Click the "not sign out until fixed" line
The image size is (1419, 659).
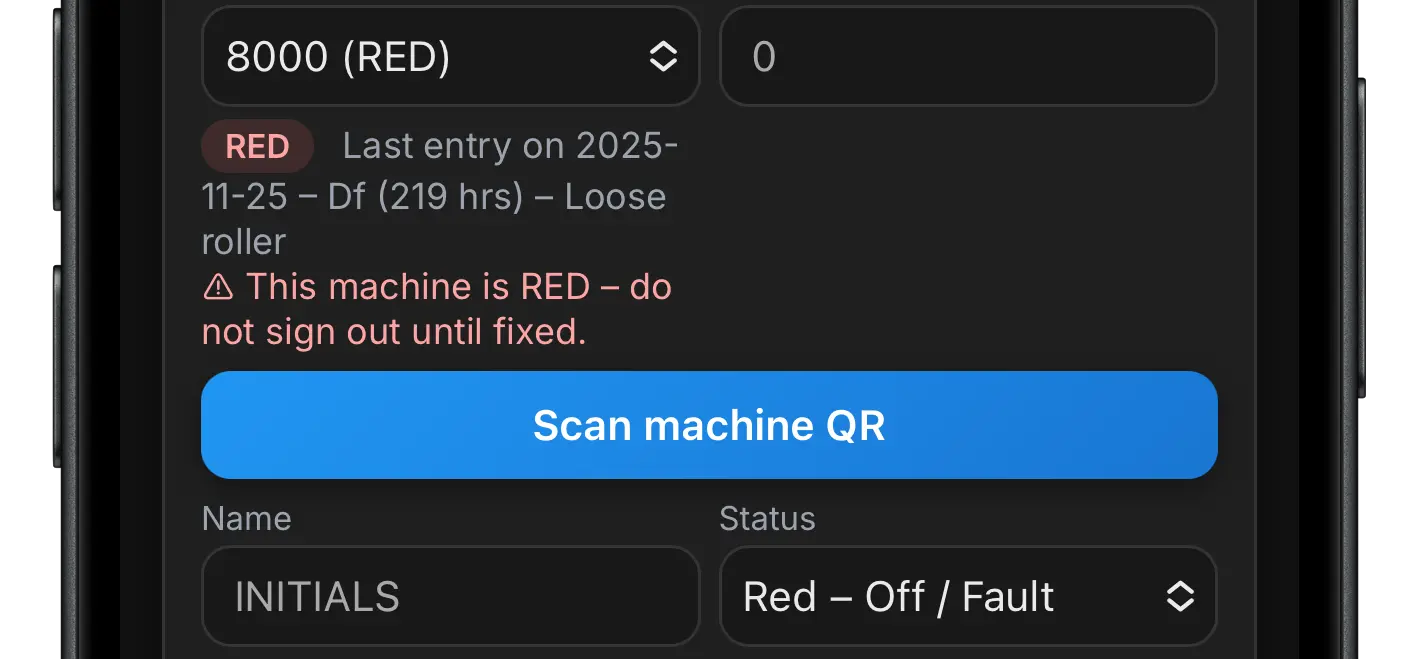click(x=394, y=332)
